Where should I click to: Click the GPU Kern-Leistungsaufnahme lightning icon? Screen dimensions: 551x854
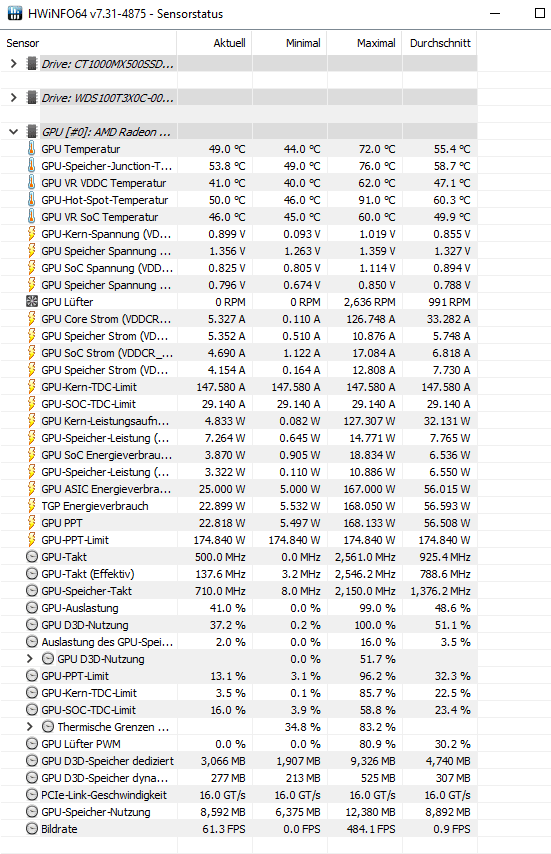(32, 420)
